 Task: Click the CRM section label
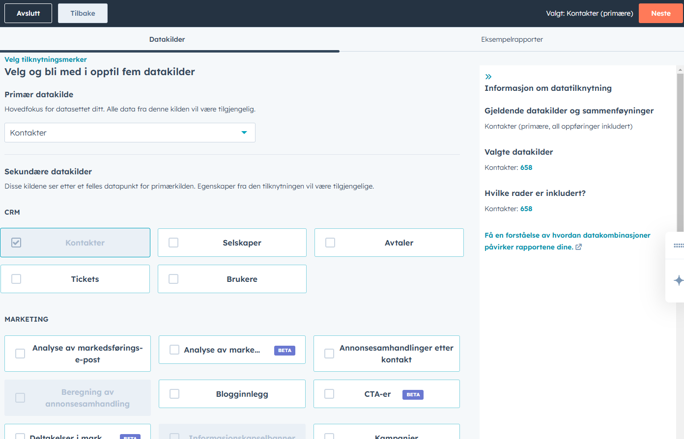point(12,213)
